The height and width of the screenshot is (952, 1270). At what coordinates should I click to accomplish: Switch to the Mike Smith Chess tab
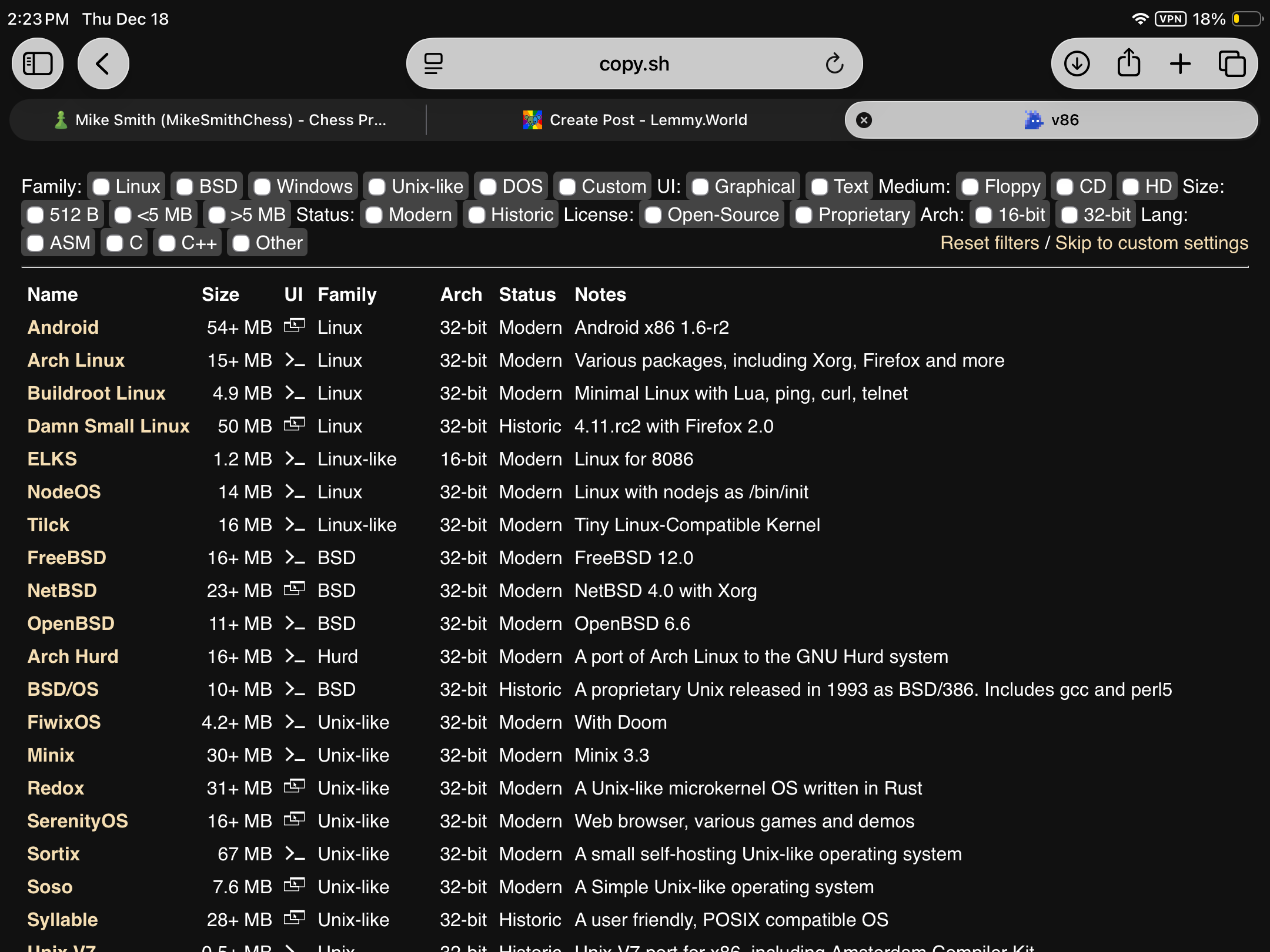(220, 120)
